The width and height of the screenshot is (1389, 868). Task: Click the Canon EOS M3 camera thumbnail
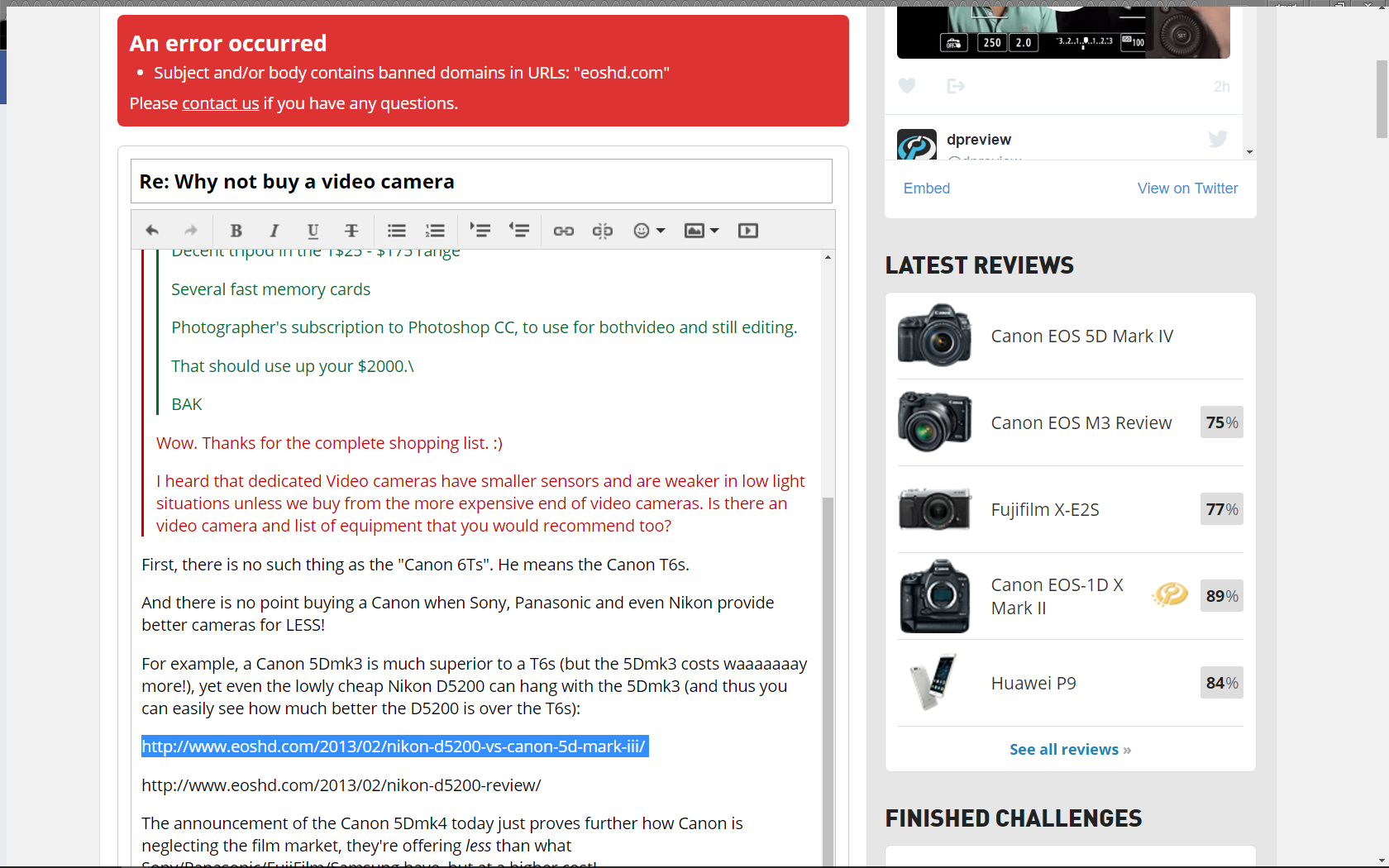pyautogui.click(x=935, y=422)
